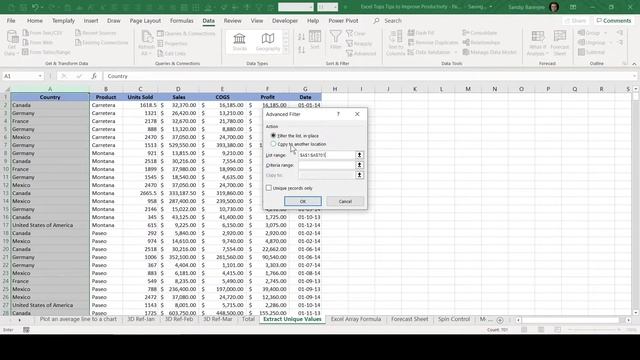Add a new sheet with plus icon

(500, 320)
